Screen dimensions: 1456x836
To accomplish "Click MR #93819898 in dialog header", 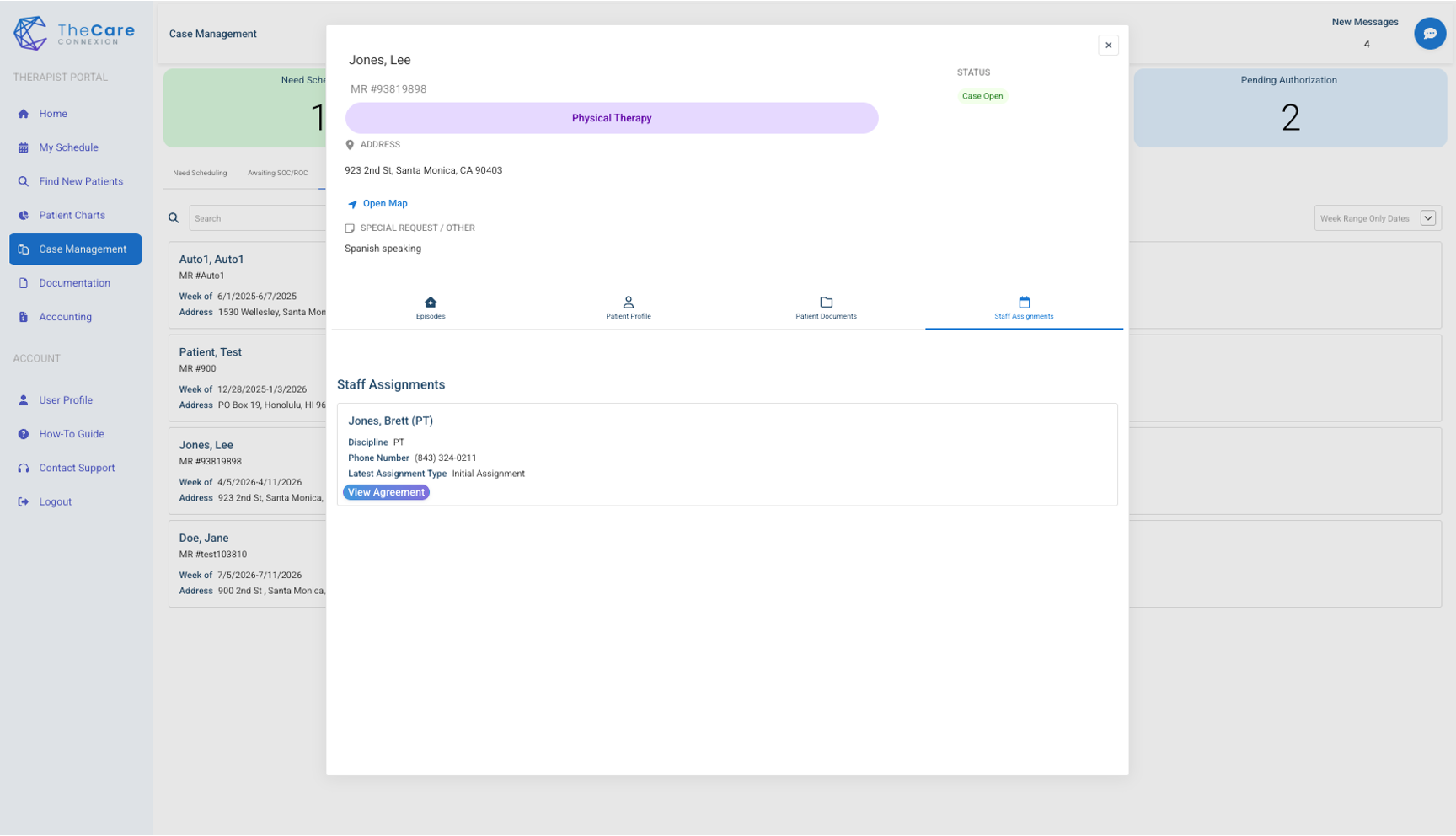I will (x=388, y=89).
